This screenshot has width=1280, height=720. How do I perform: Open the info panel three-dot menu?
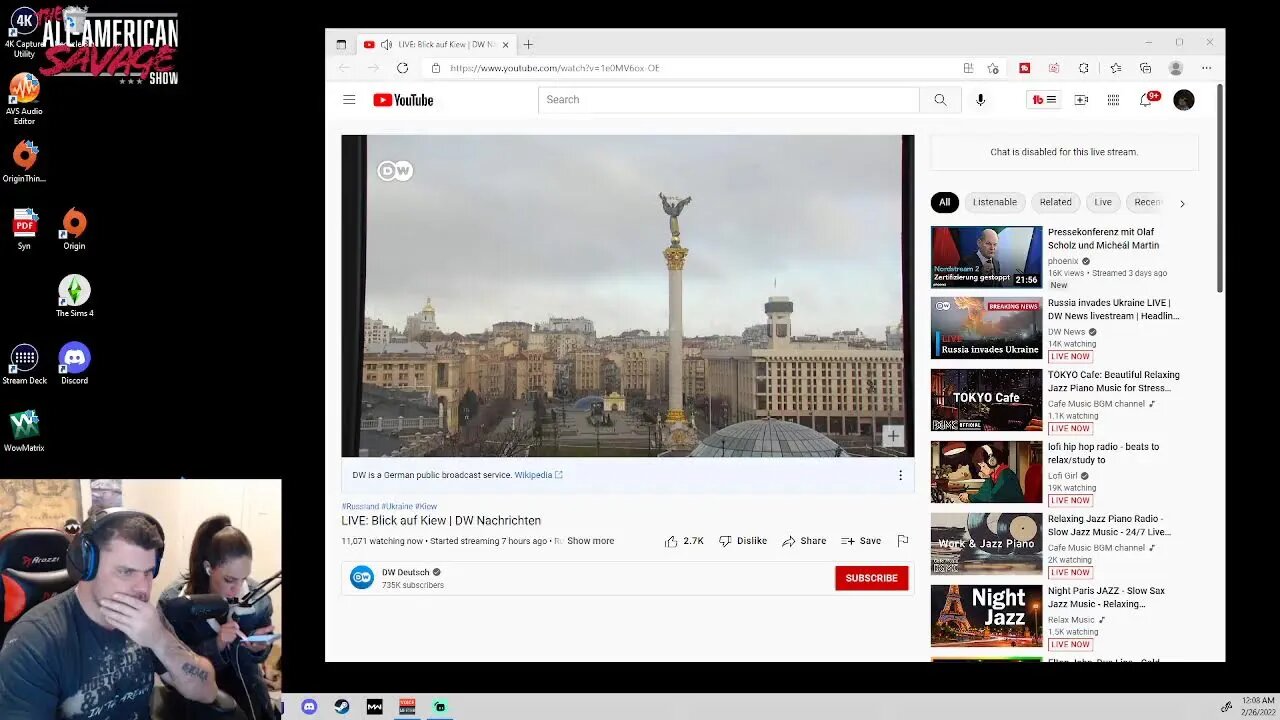coord(900,475)
